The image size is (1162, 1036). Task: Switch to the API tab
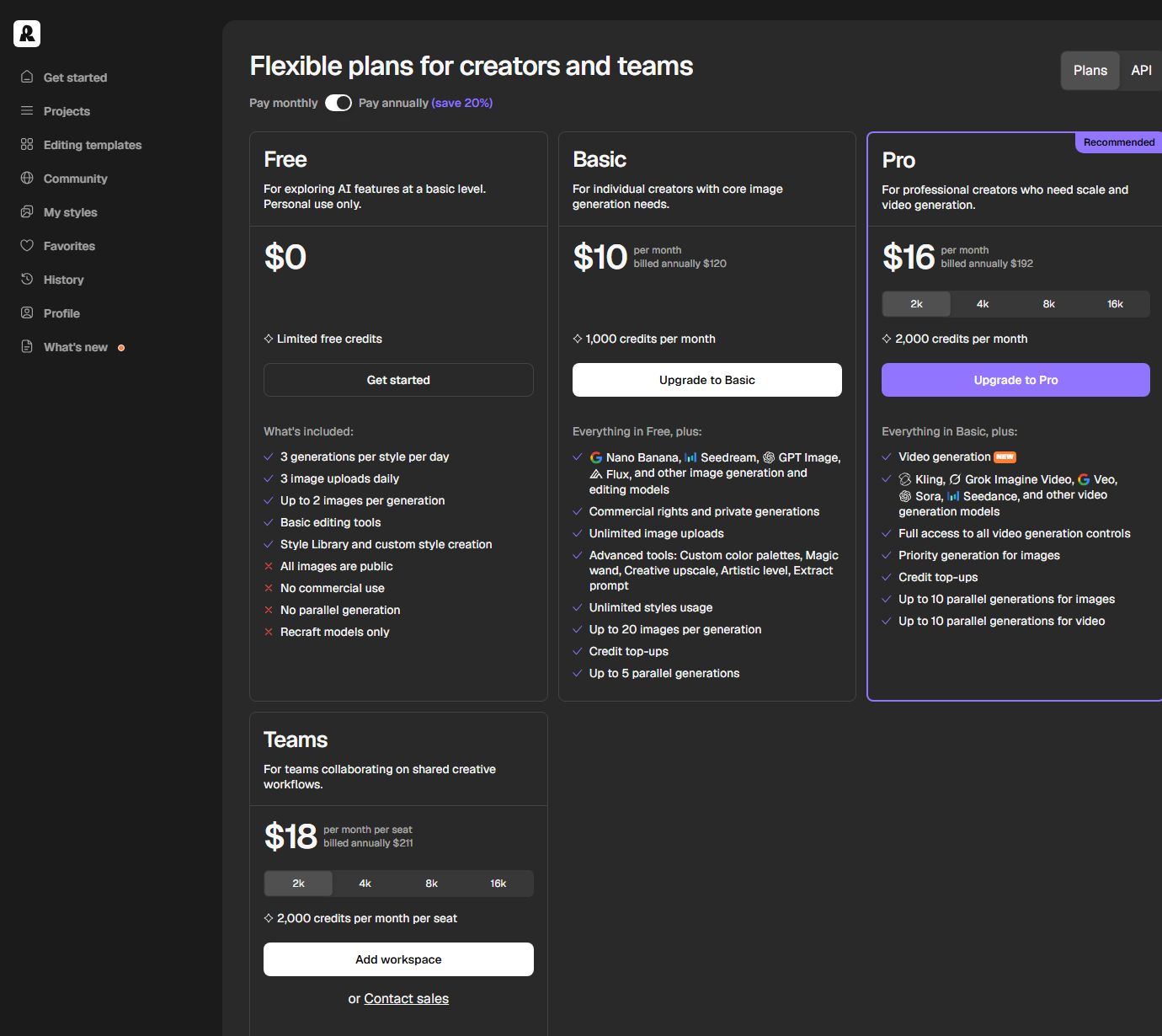(x=1142, y=71)
